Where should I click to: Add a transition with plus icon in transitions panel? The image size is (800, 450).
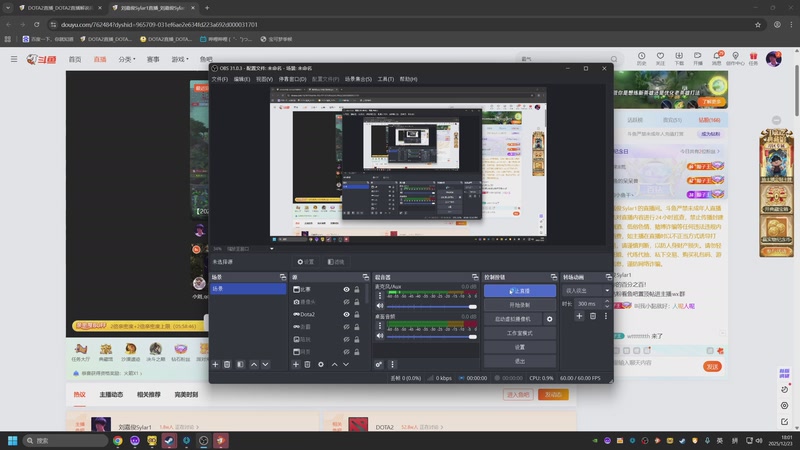pyautogui.click(x=579, y=316)
